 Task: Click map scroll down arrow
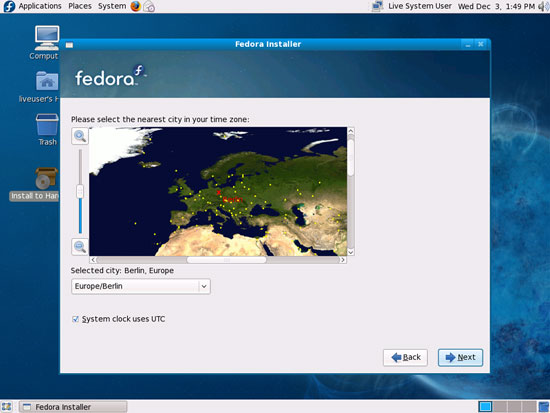tap(351, 252)
